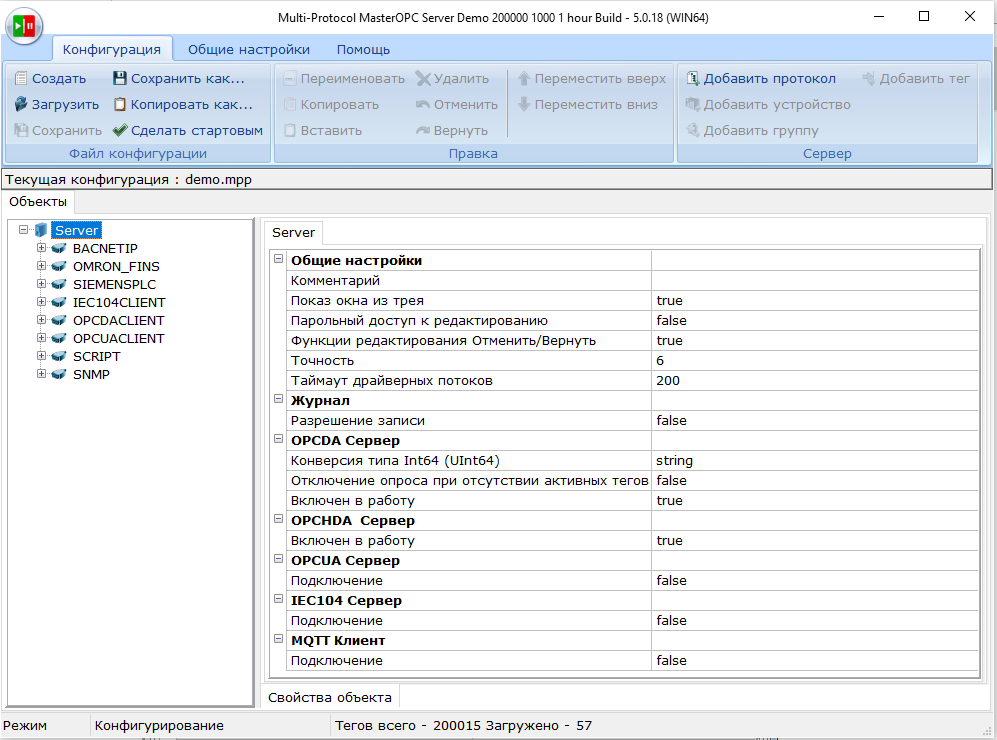Click the Создать new file icon
The height and width of the screenshot is (740, 997).
(21, 78)
